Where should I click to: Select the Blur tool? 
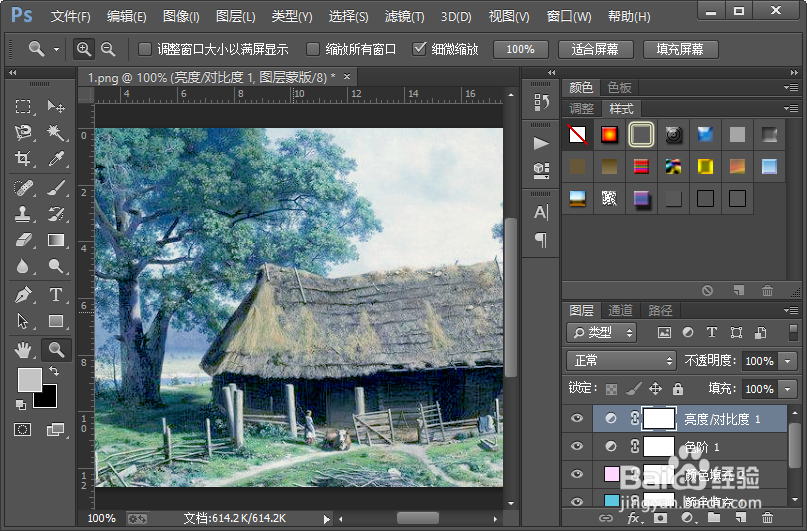tap(23, 266)
